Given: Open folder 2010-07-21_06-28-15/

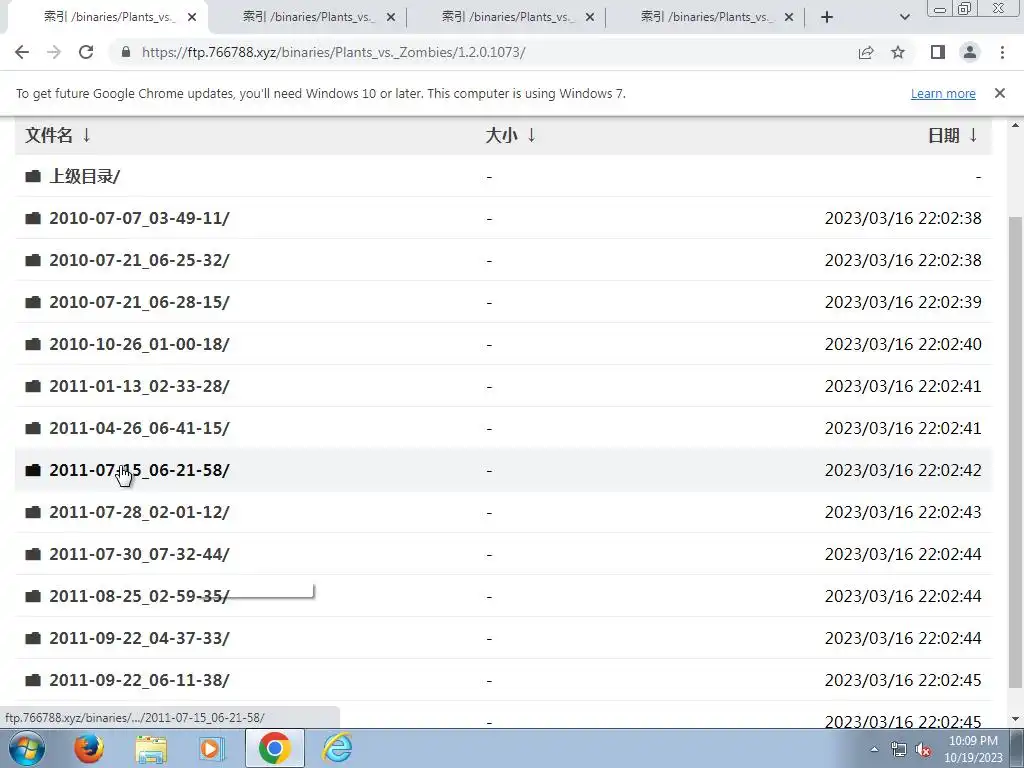Looking at the screenshot, I should [x=139, y=302].
